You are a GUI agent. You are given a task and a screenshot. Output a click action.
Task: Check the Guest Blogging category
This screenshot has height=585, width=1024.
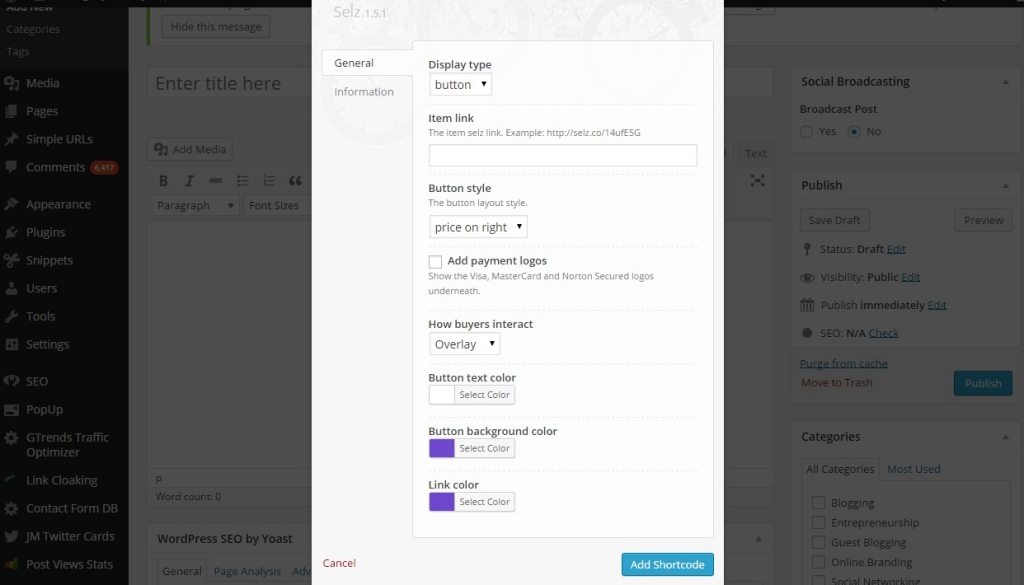(818, 542)
